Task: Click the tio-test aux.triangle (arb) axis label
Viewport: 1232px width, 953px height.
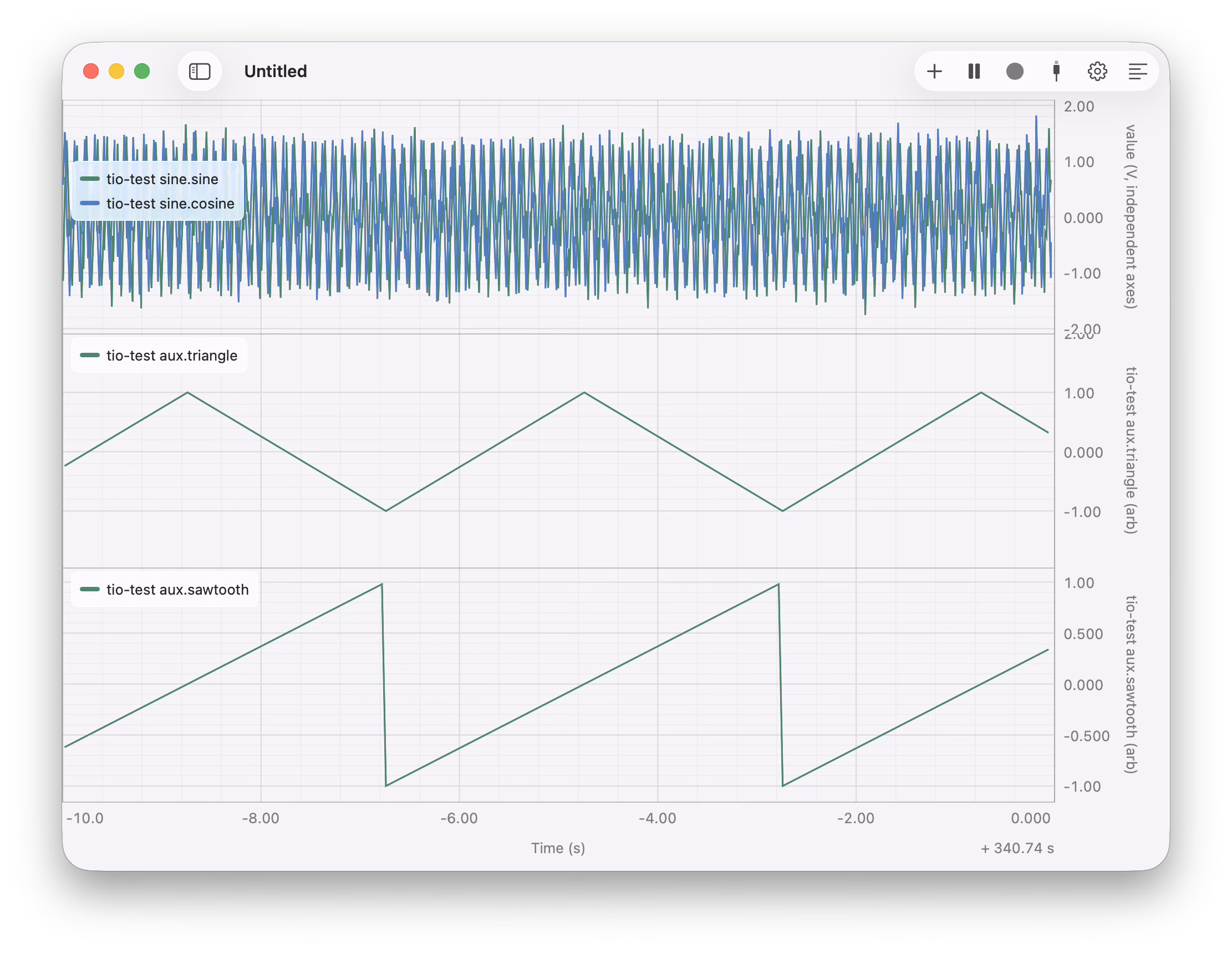Action: point(1131,450)
